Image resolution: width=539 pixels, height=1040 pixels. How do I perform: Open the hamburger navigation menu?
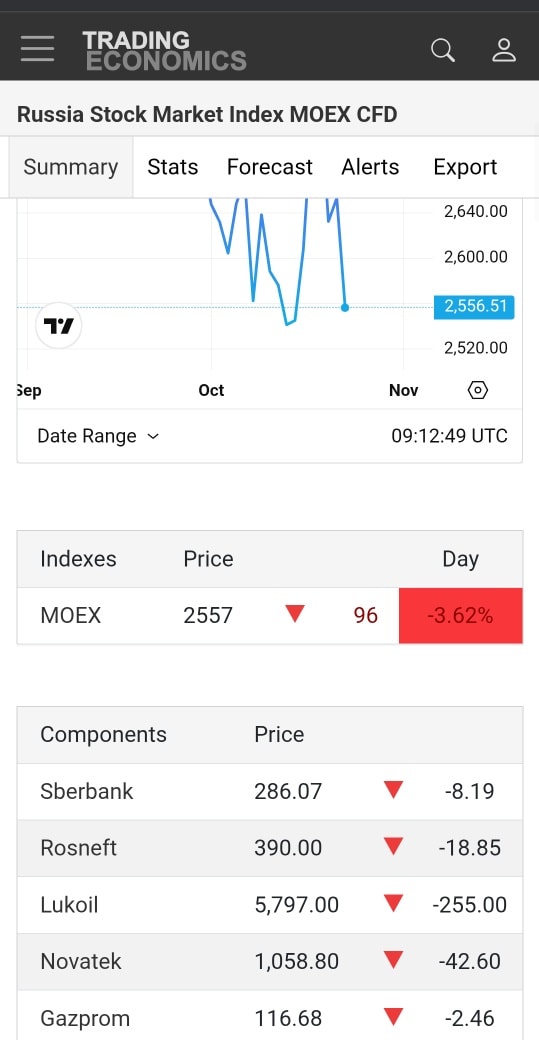(x=37, y=49)
